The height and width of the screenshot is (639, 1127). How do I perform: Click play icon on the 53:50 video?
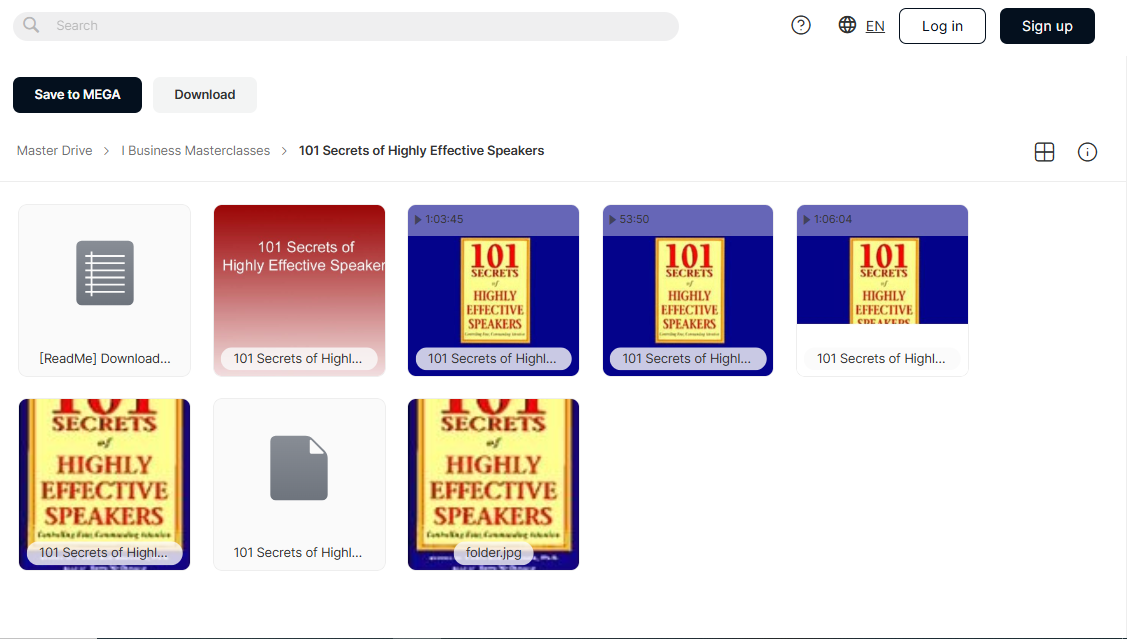(613, 219)
